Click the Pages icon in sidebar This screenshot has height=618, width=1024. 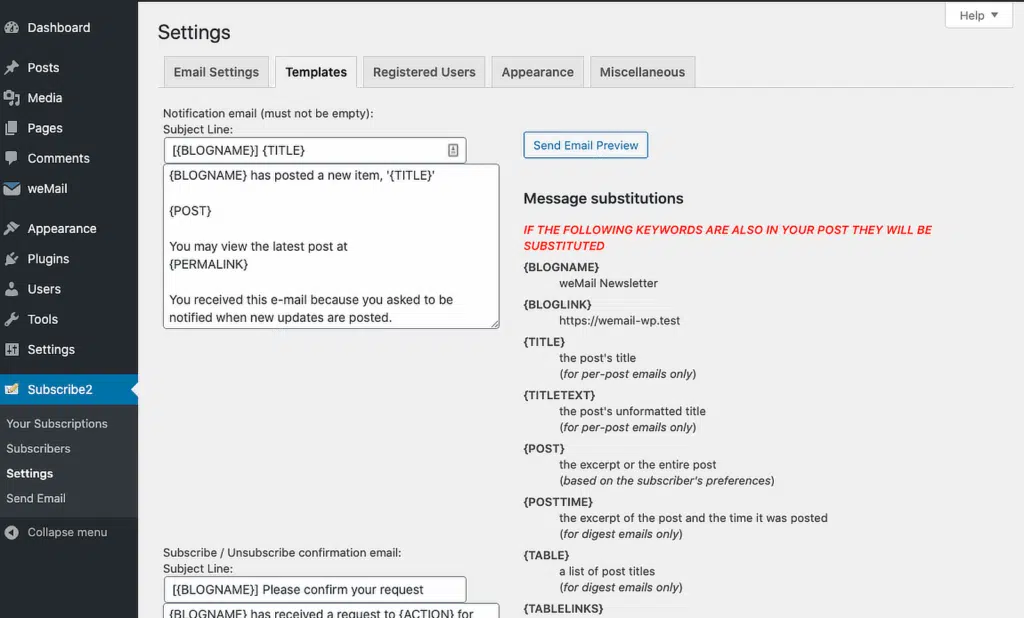pyautogui.click(x=12, y=128)
